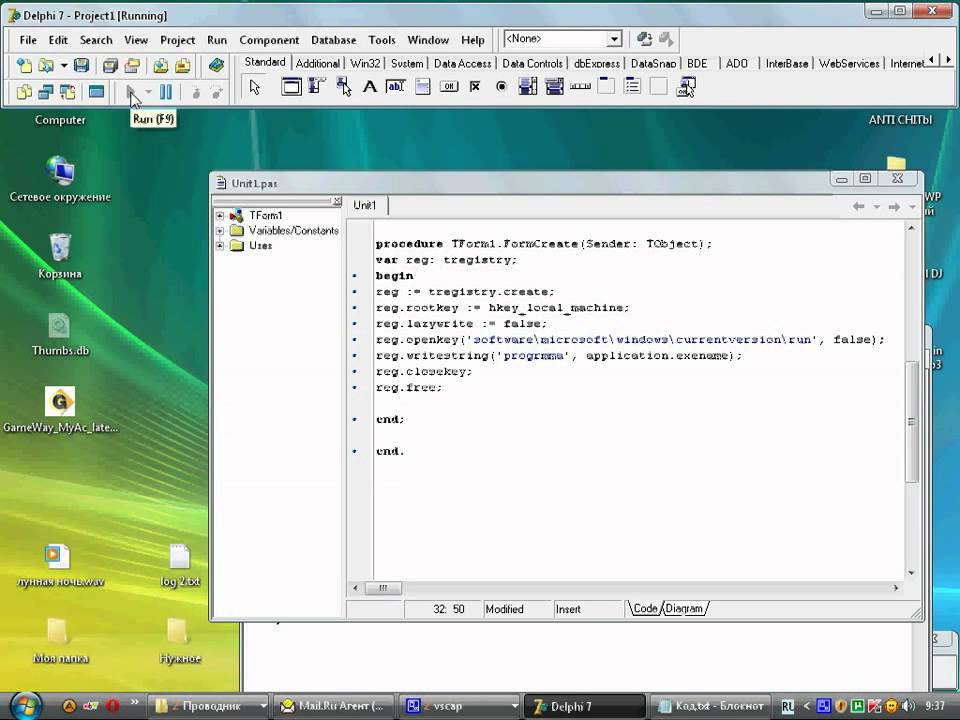Click the Pause program icon
This screenshot has width=960, height=720.
click(x=166, y=92)
